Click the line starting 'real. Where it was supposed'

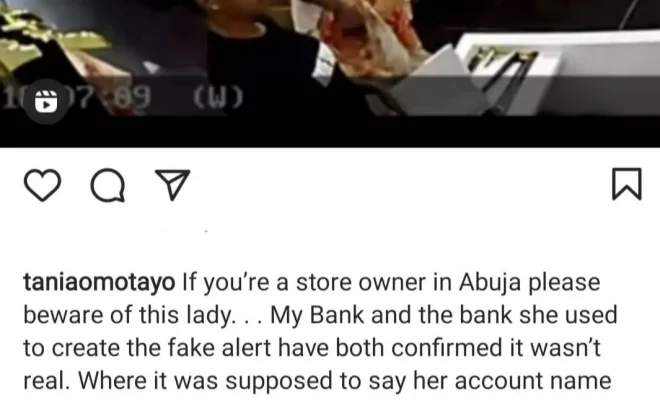pyautogui.click(x=317, y=381)
